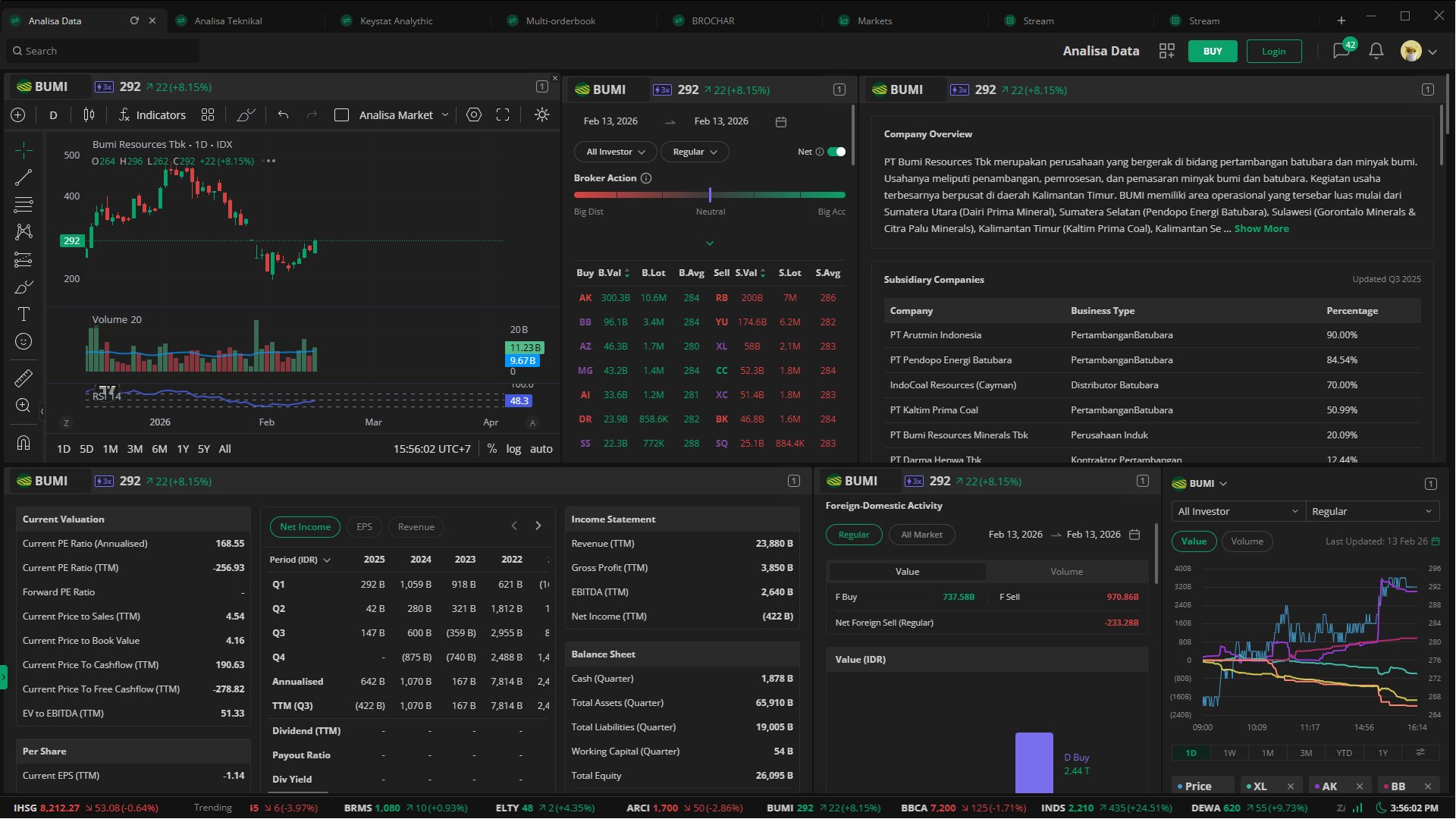
Task: Open the notifications bell
Action: coord(1376,51)
